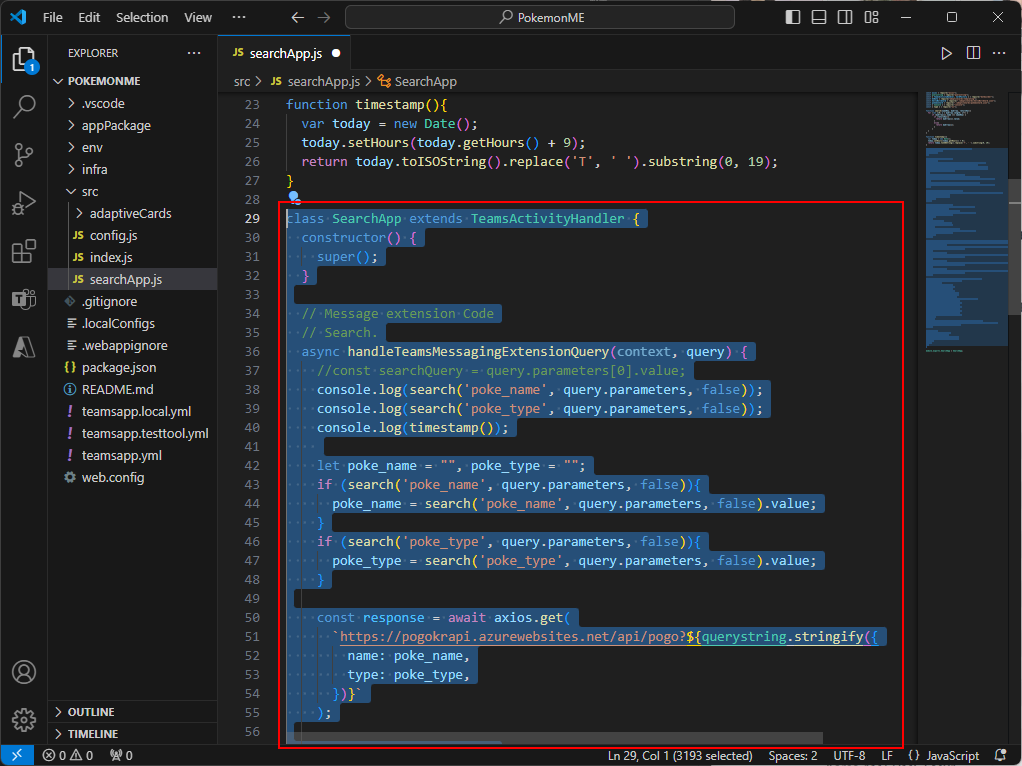Image resolution: width=1022 pixels, height=766 pixels.
Task: Go back using the navigation arrow
Action: point(298,18)
